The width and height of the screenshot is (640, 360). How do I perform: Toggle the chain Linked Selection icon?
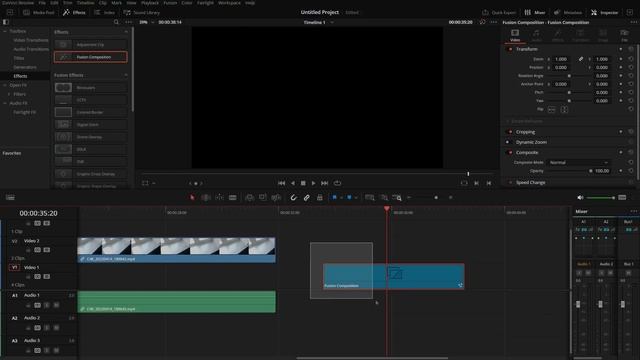tap(307, 198)
